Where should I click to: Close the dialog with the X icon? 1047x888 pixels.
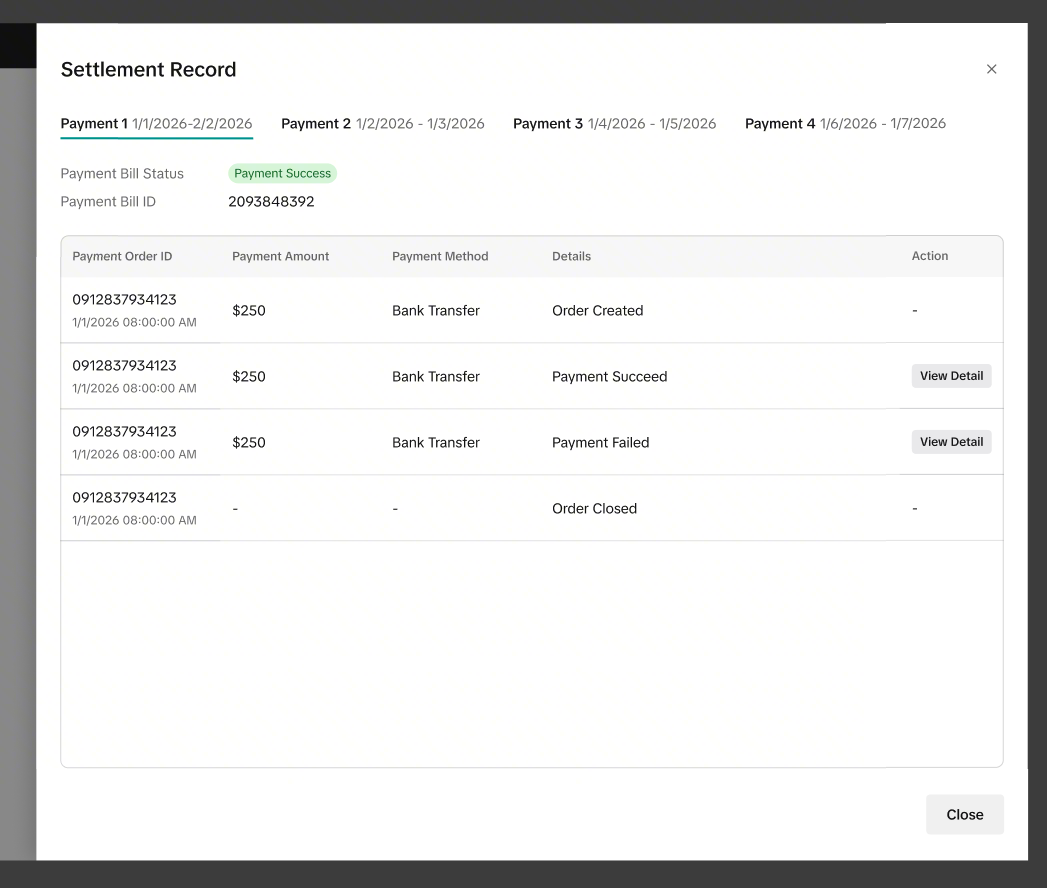click(991, 69)
